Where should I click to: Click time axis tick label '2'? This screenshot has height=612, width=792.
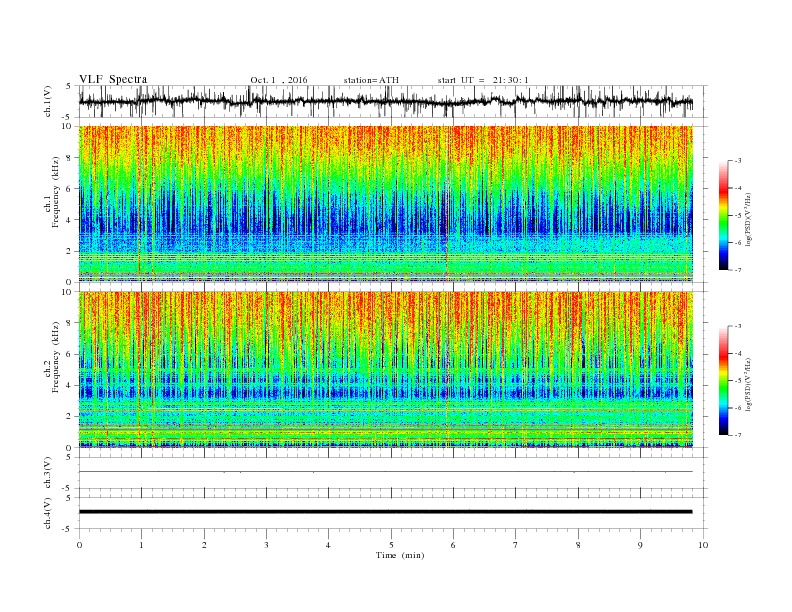(x=204, y=545)
